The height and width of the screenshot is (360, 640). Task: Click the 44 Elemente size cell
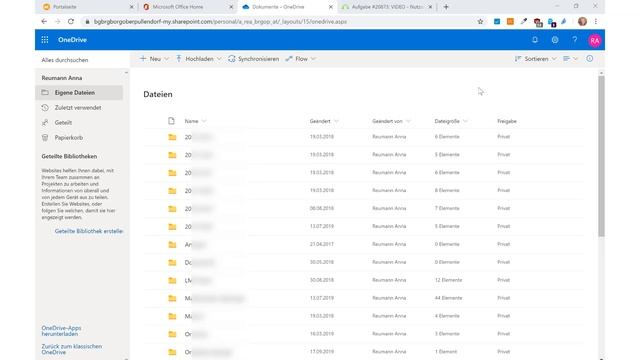(x=448, y=298)
